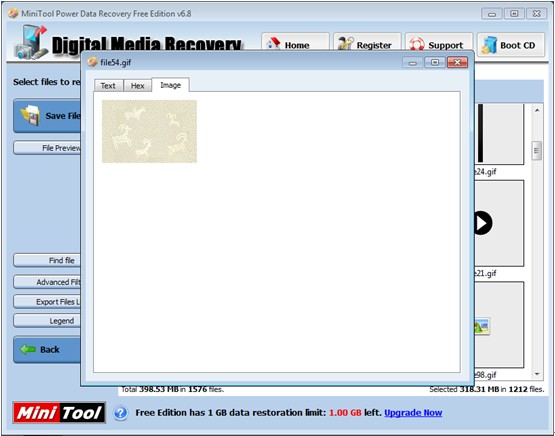Viewport: 555px width, 436px height.
Task: Follow the Upgrade Now link
Action: (x=413, y=413)
